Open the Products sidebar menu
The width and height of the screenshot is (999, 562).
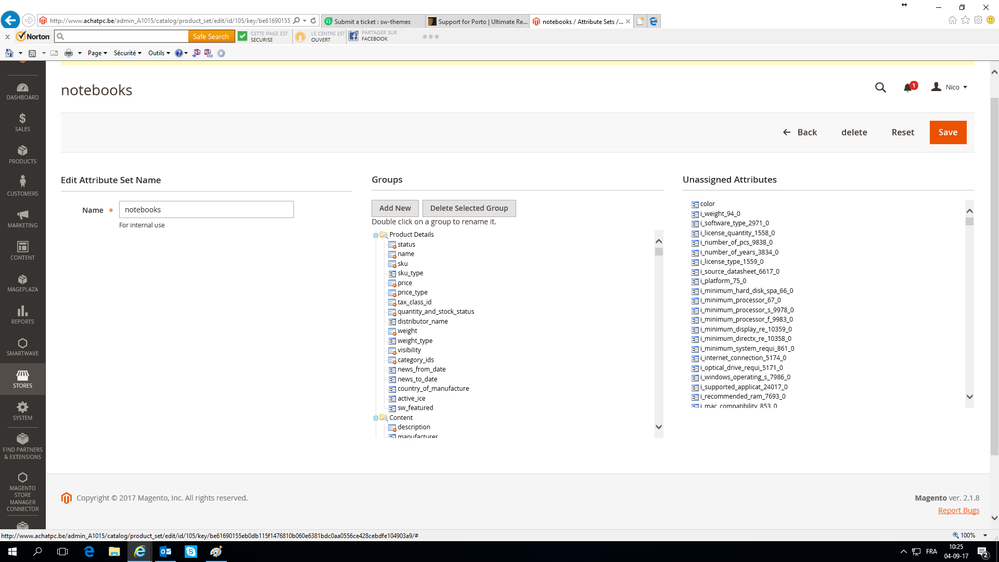point(22,154)
